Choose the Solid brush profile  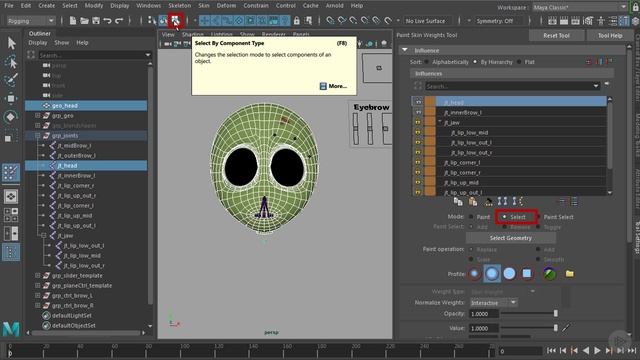509,273
